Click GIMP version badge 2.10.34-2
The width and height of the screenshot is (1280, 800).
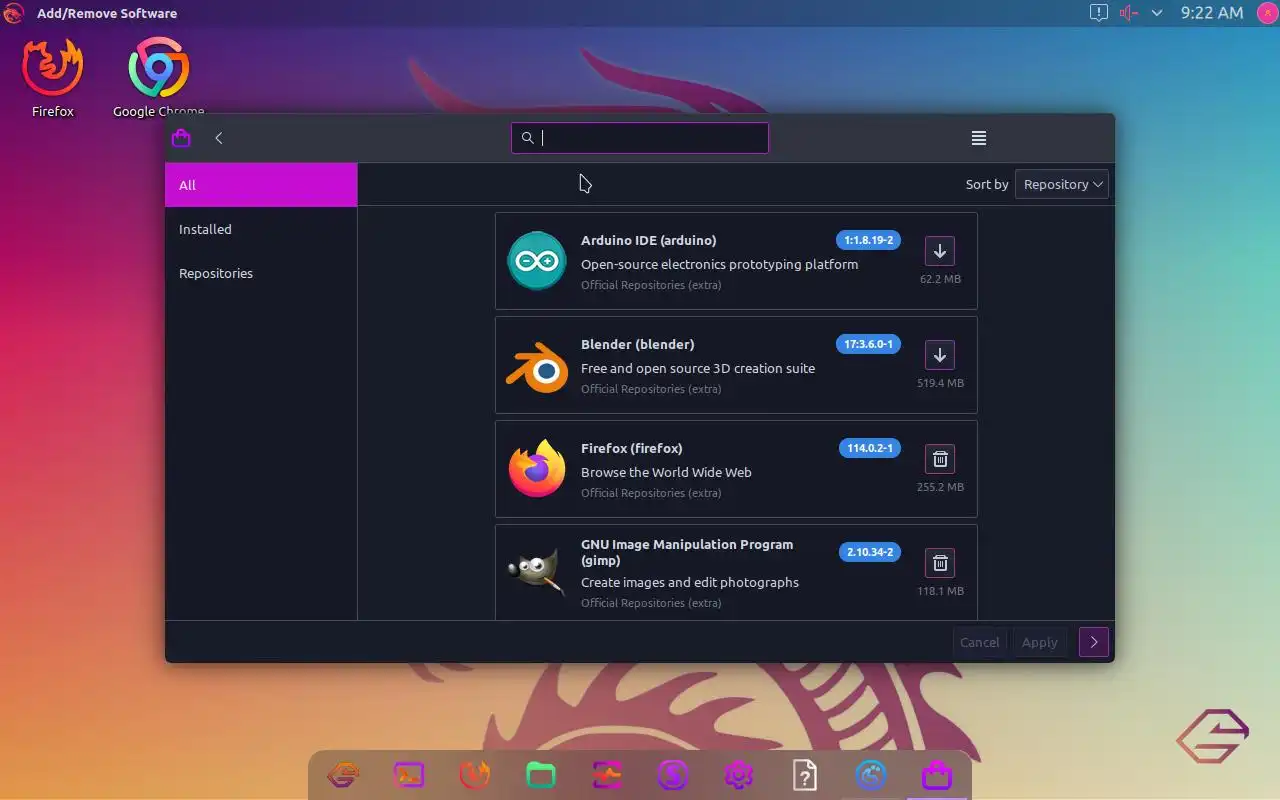coord(870,552)
